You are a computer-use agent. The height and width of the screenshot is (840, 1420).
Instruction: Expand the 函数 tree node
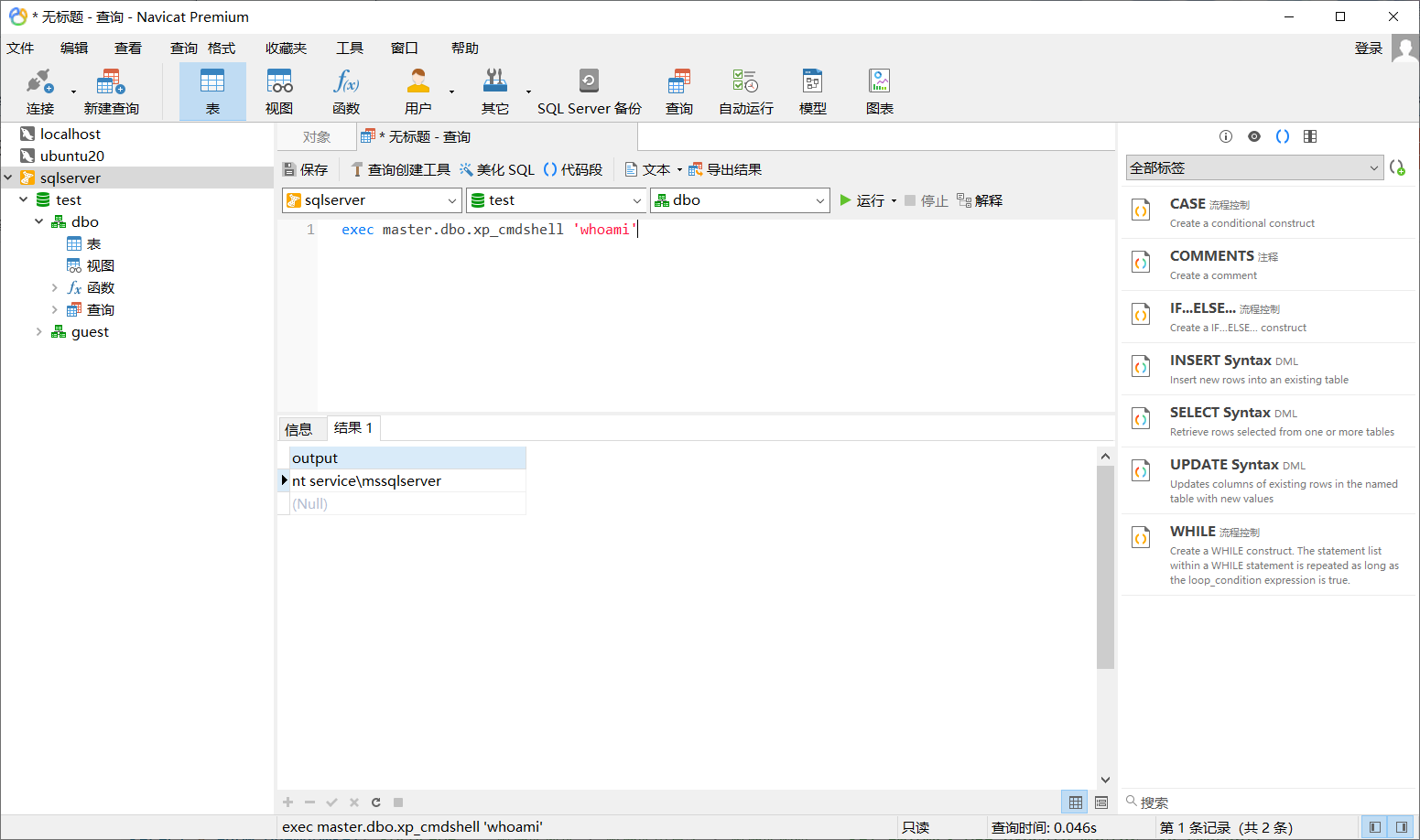coord(55,287)
